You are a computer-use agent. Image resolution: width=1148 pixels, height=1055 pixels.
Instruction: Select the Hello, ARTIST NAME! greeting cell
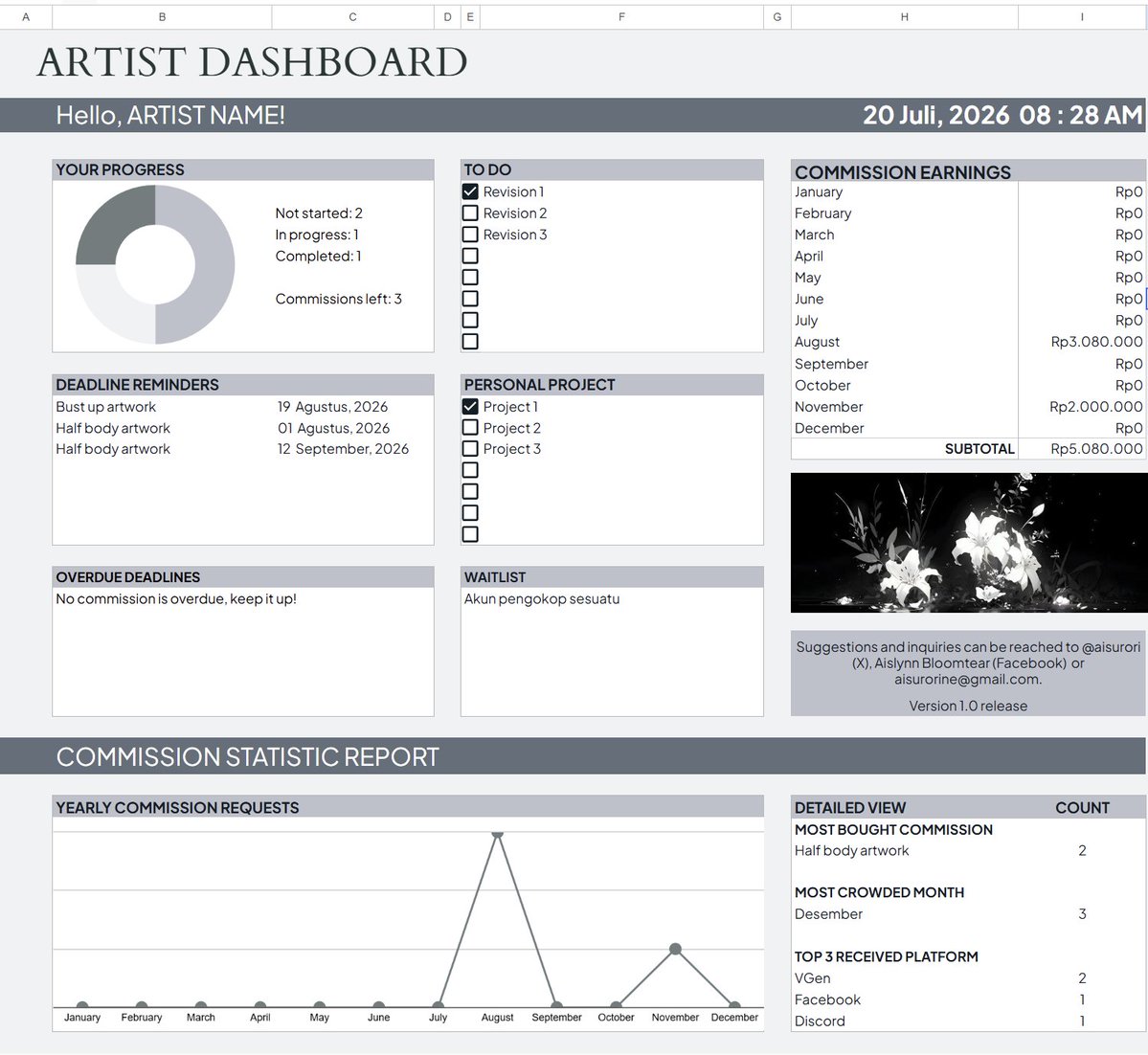[170, 115]
